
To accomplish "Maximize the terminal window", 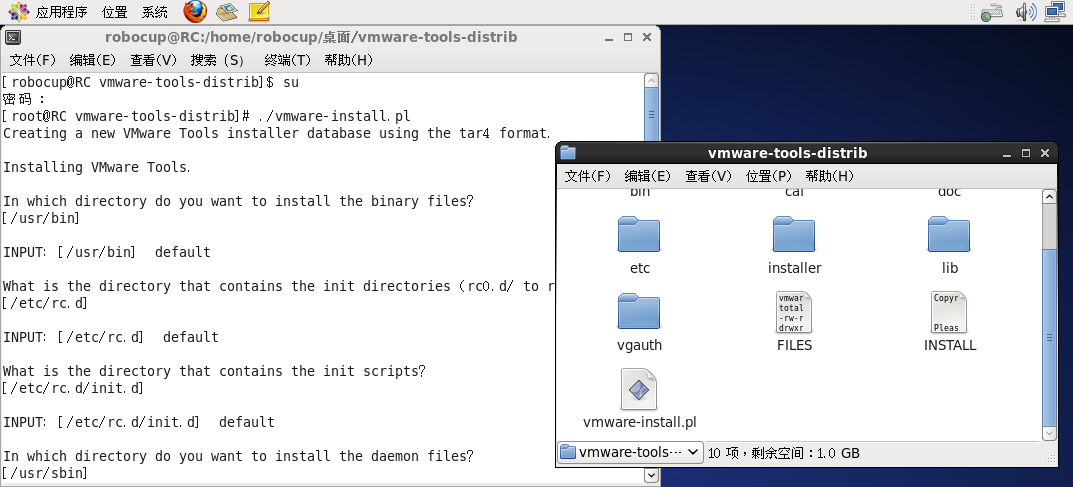I will 628,38.
